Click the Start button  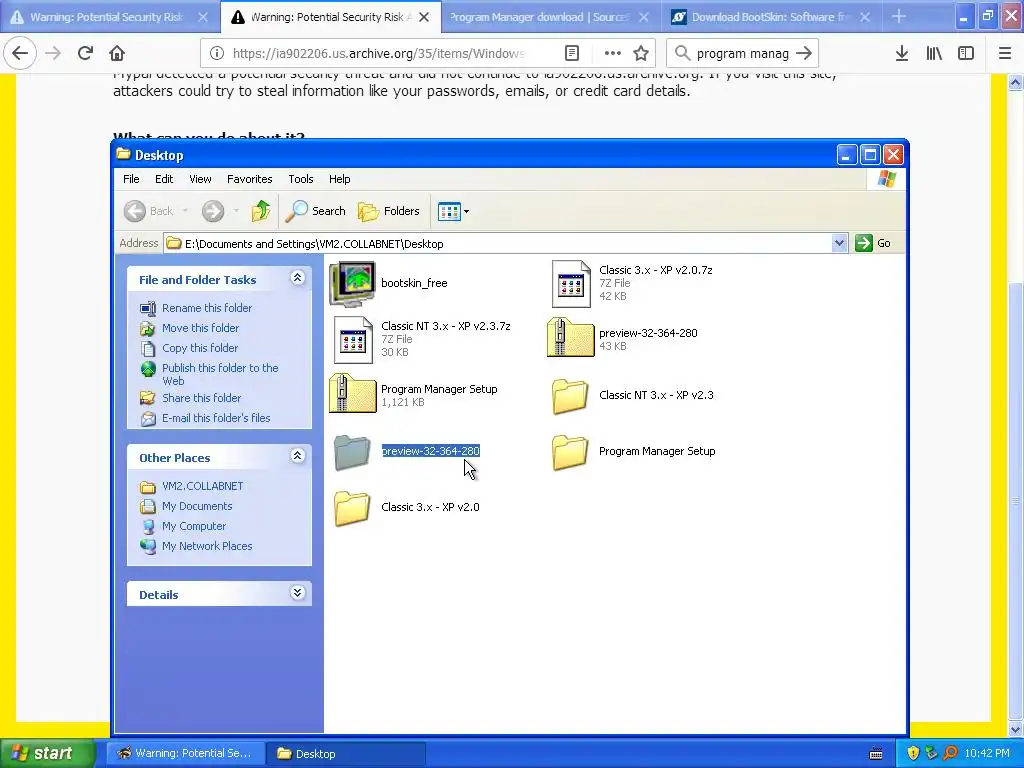pyautogui.click(x=47, y=754)
